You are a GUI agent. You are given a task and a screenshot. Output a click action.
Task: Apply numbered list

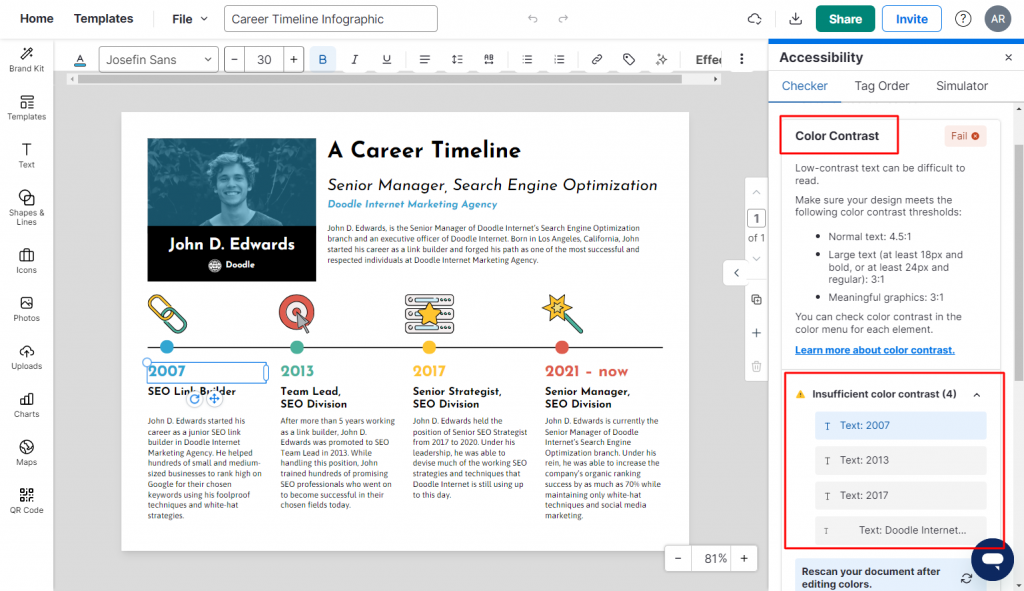[x=559, y=59]
